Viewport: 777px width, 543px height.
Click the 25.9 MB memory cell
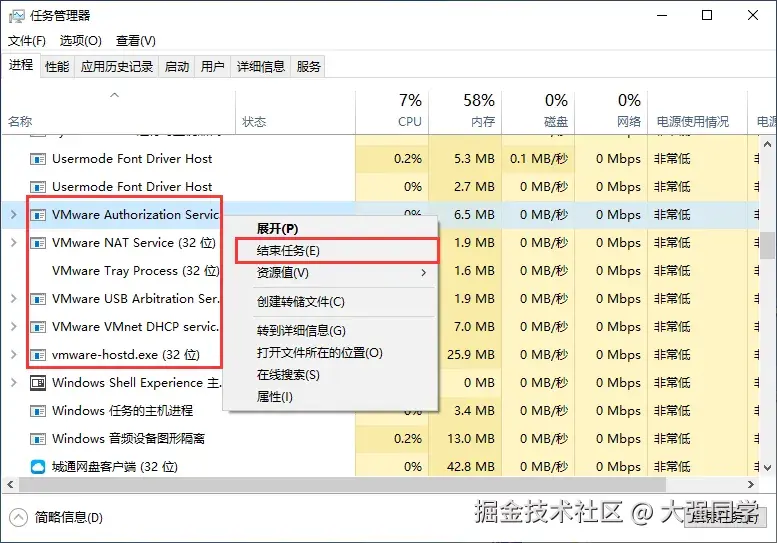click(470, 355)
